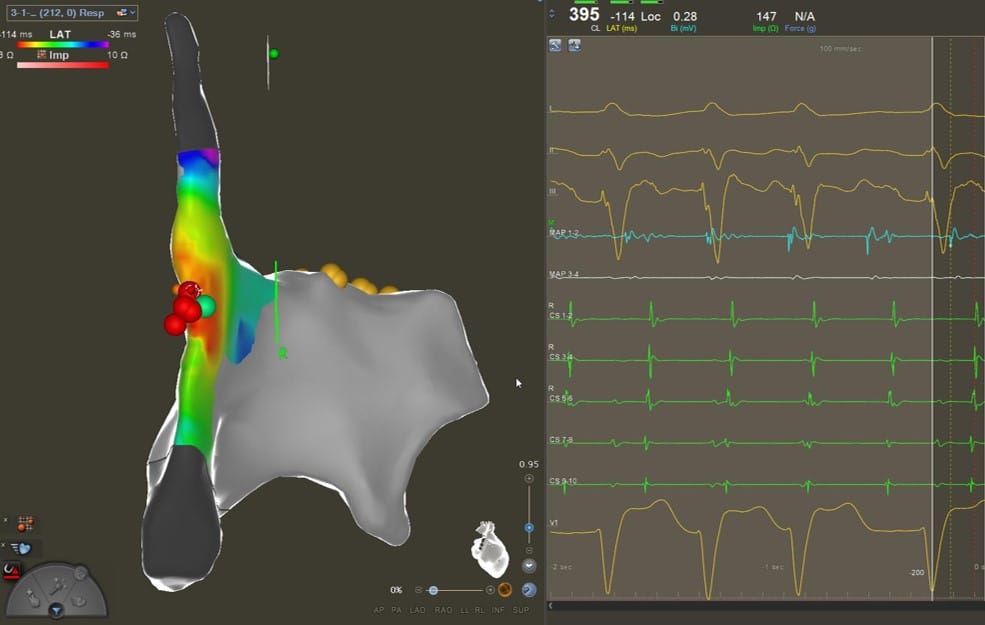Click the small round button atop the tool wheel
This screenshot has width=985, height=625.
[x=80, y=573]
